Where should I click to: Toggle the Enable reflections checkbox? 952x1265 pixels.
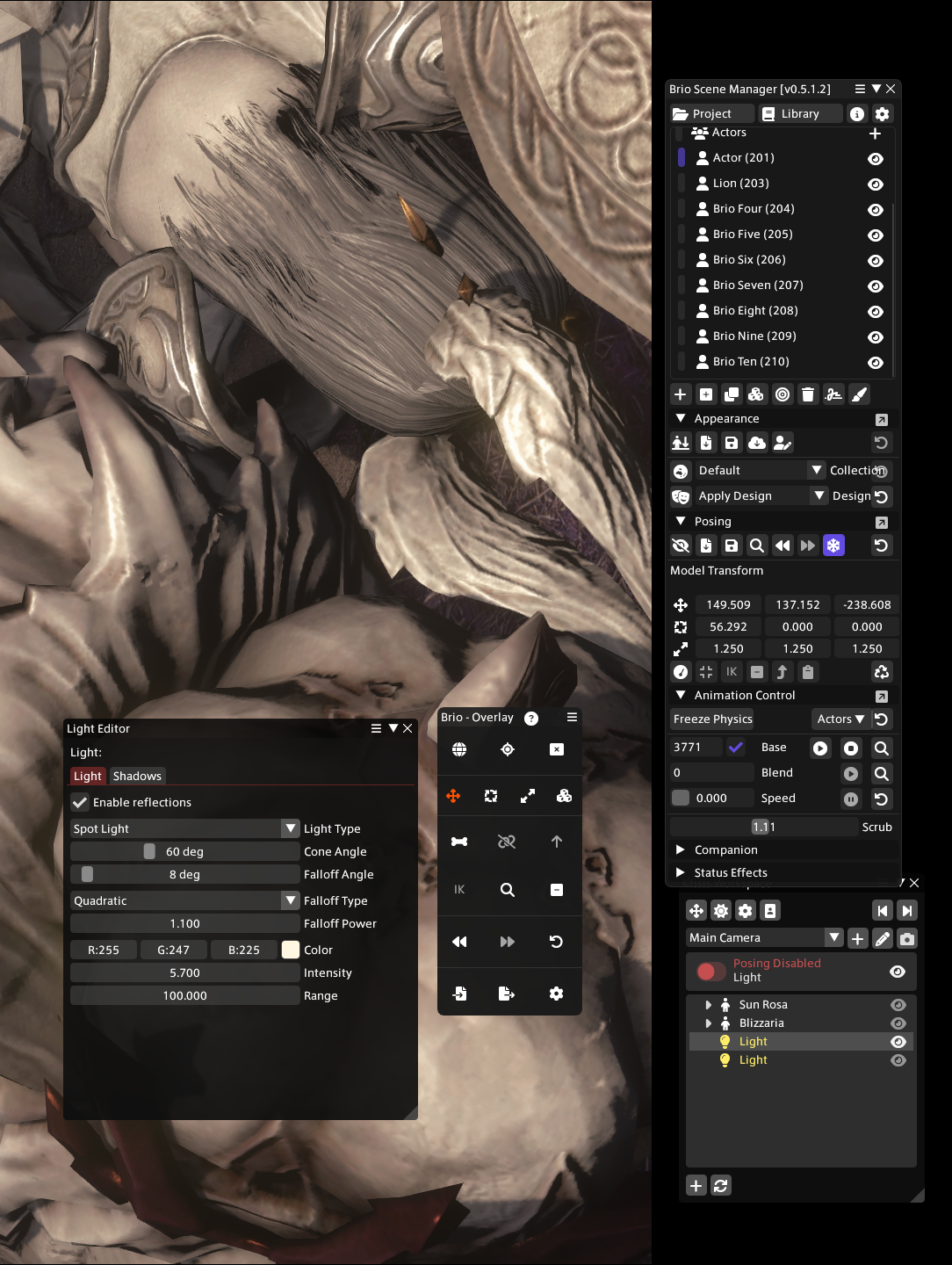click(80, 803)
